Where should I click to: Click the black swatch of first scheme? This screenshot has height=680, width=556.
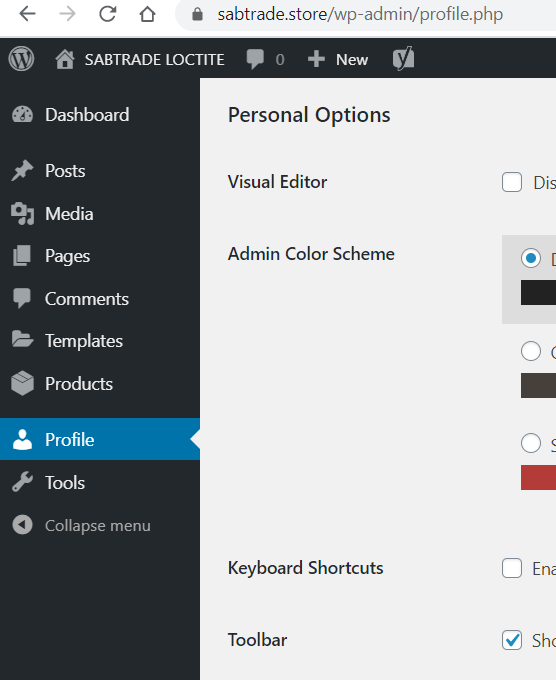538,292
